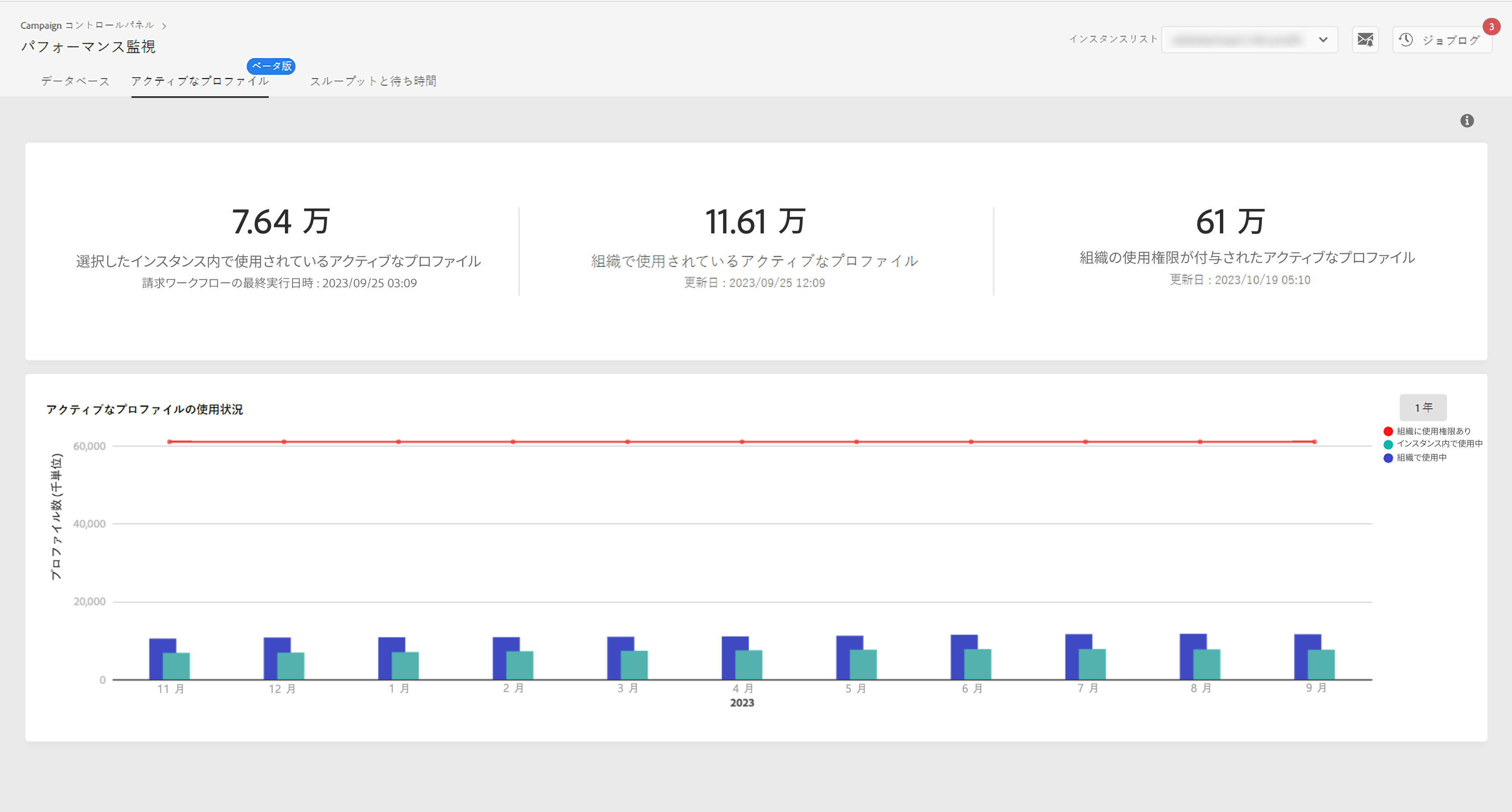Click the ベータ版 badge above the tab

click(271, 66)
